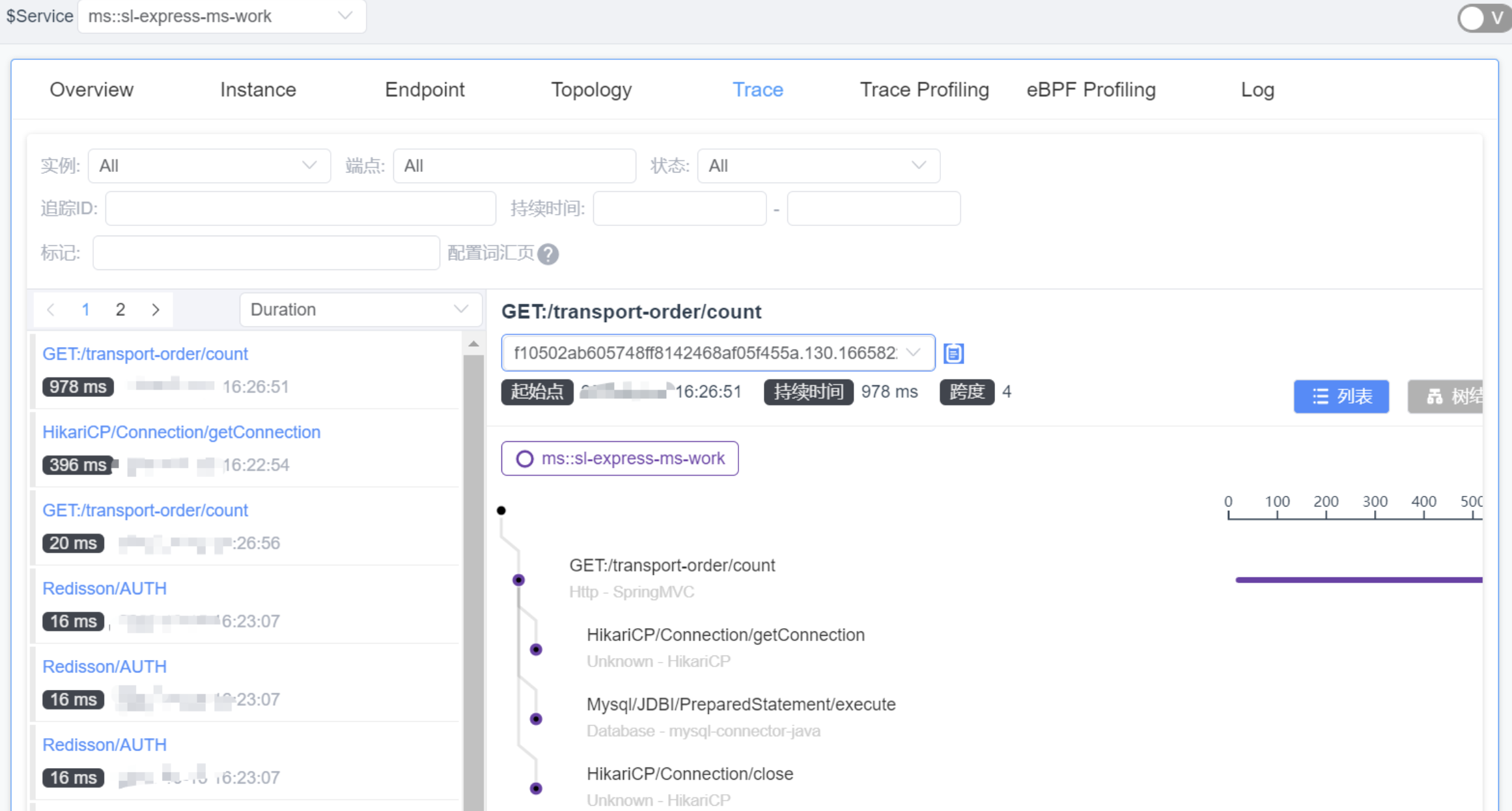Click the 追踪ID input field

pos(300,209)
